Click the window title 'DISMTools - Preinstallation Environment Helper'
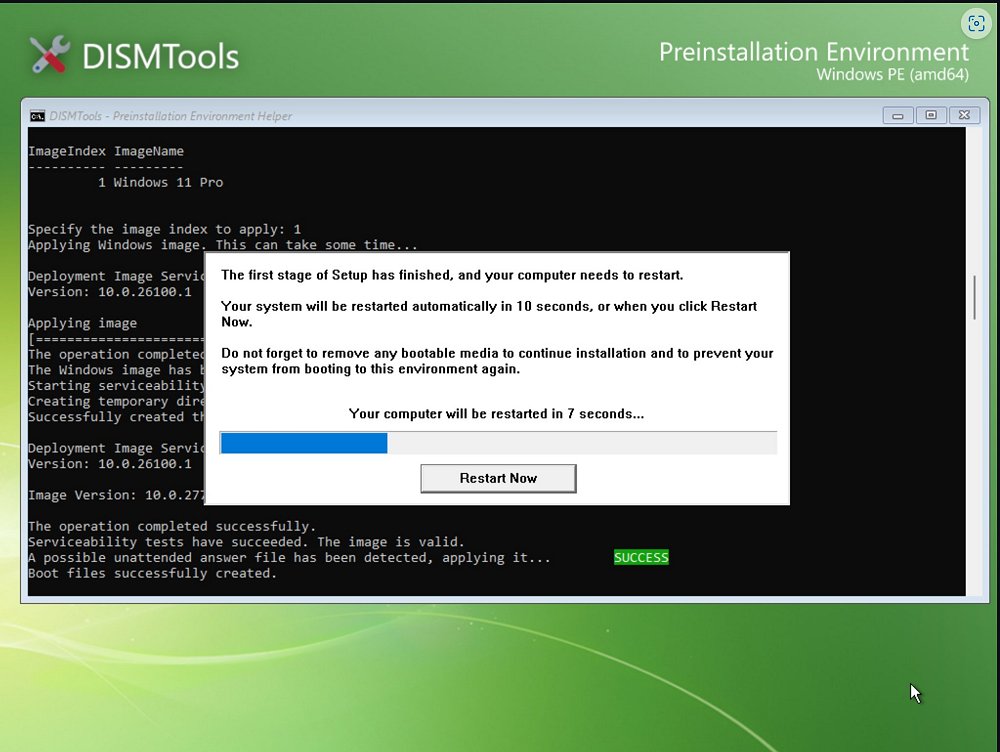 [171, 116]
